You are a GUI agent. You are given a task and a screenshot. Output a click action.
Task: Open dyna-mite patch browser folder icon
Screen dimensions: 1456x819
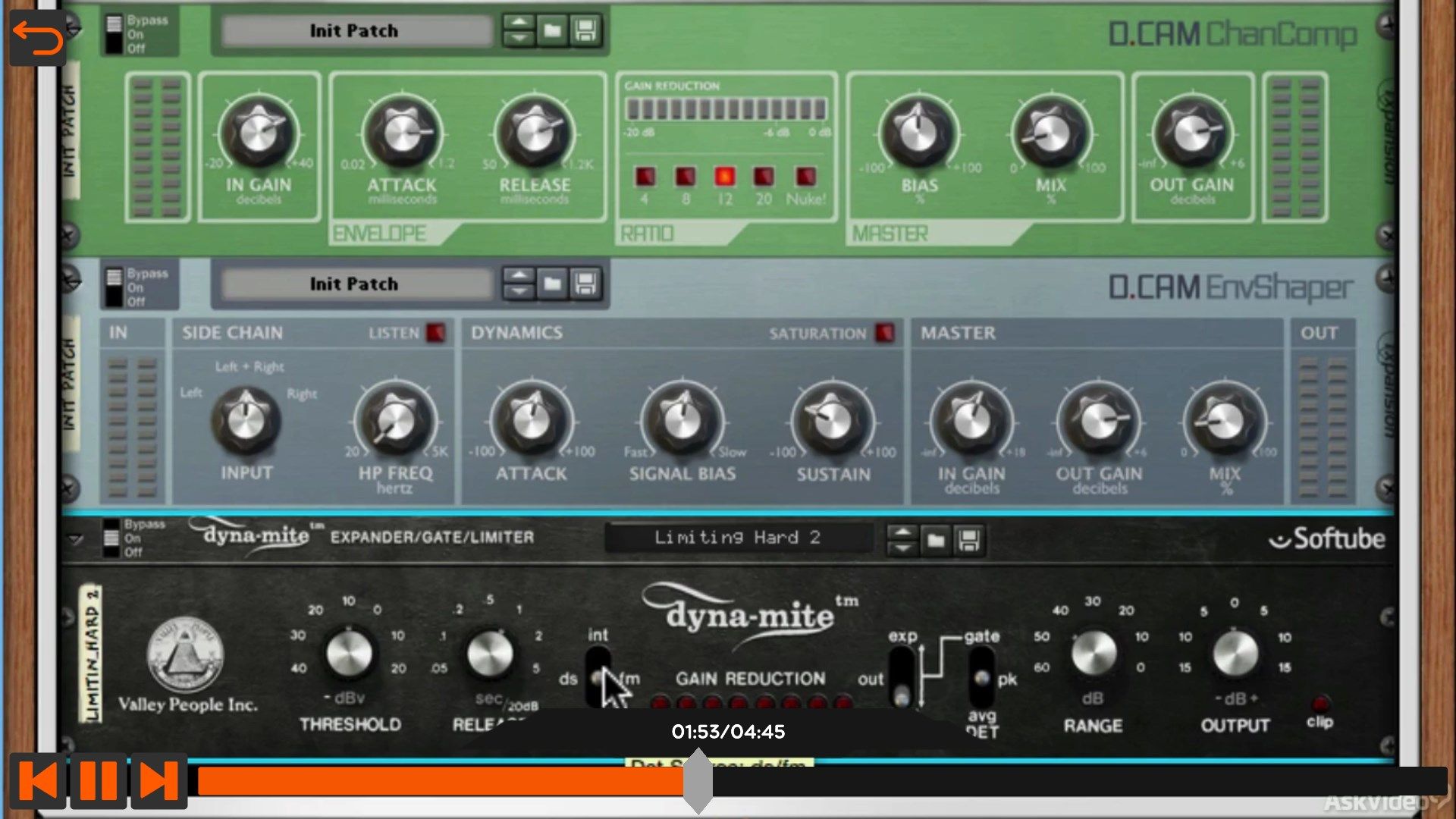(x=936, y=540)
